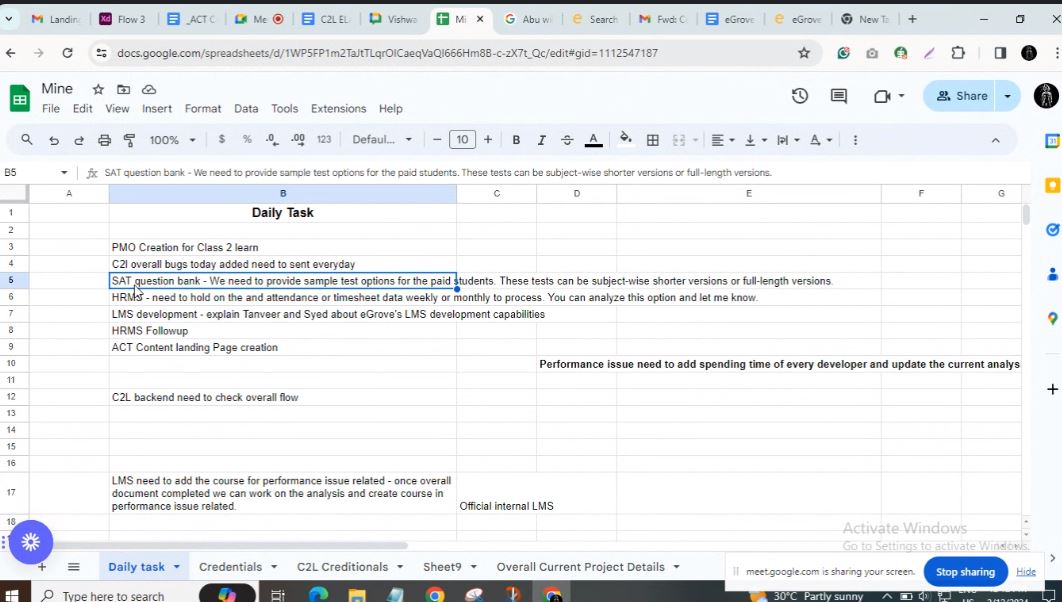Increase font size plus button
The width and height of the screenshot is (1062, 602).
(488, 139)
